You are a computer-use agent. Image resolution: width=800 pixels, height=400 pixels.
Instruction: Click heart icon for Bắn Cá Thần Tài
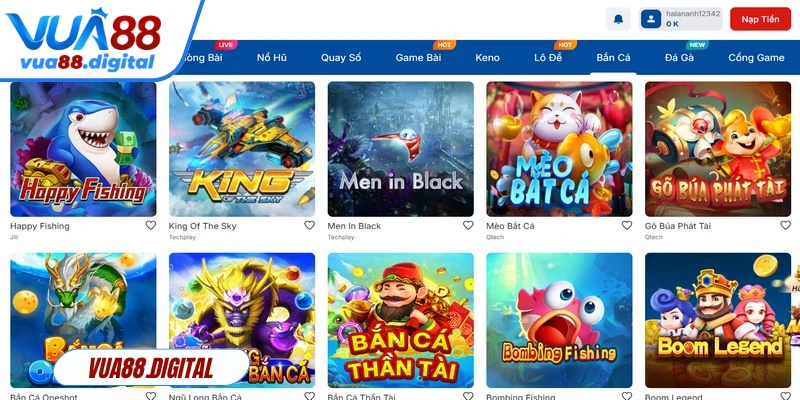tap(468, 396)
